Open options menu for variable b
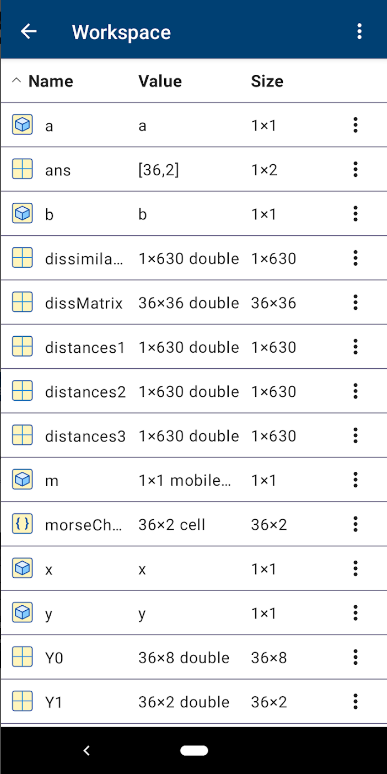Image resolution: width=387 pixels, height=774 pixels. click(355, 214)
